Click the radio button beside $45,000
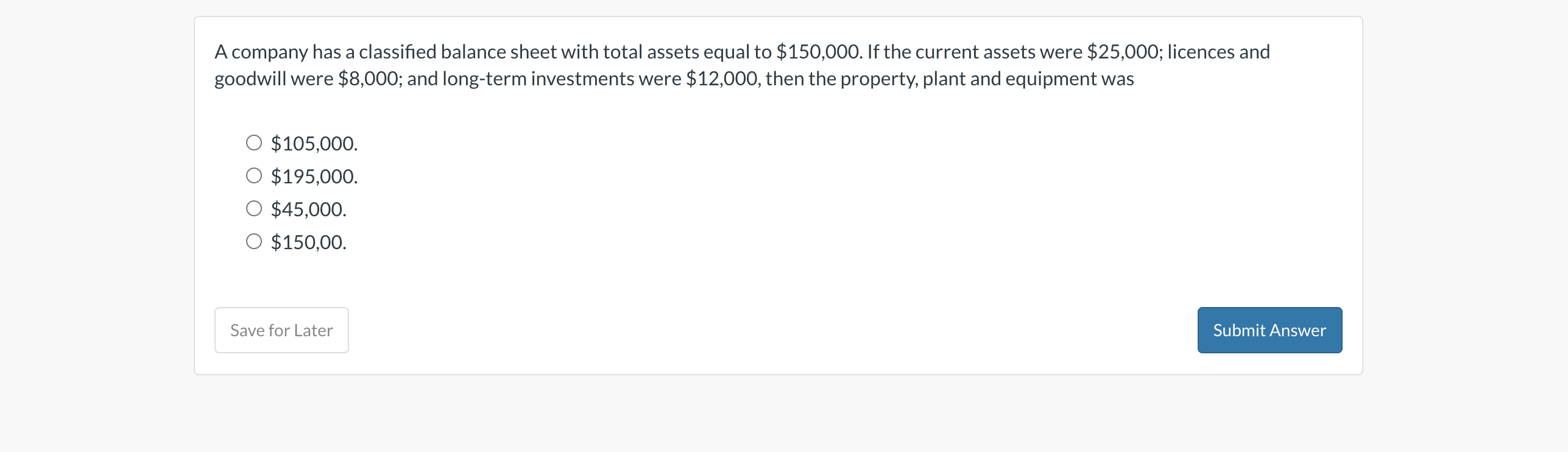This screenshot has width=1568, height=452. (254, 208)
